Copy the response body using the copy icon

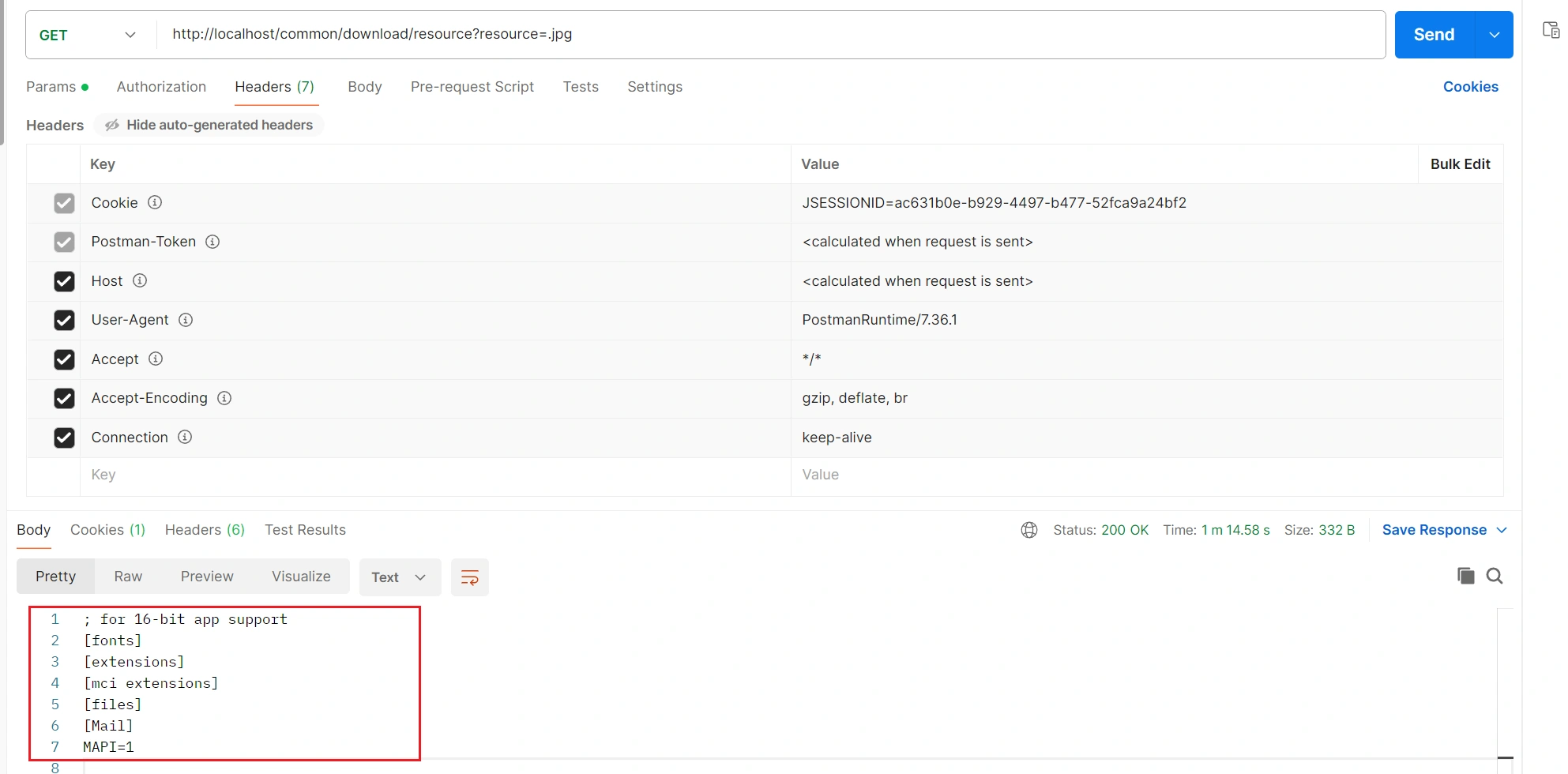pyautogui.click(x=1465, y=576)
